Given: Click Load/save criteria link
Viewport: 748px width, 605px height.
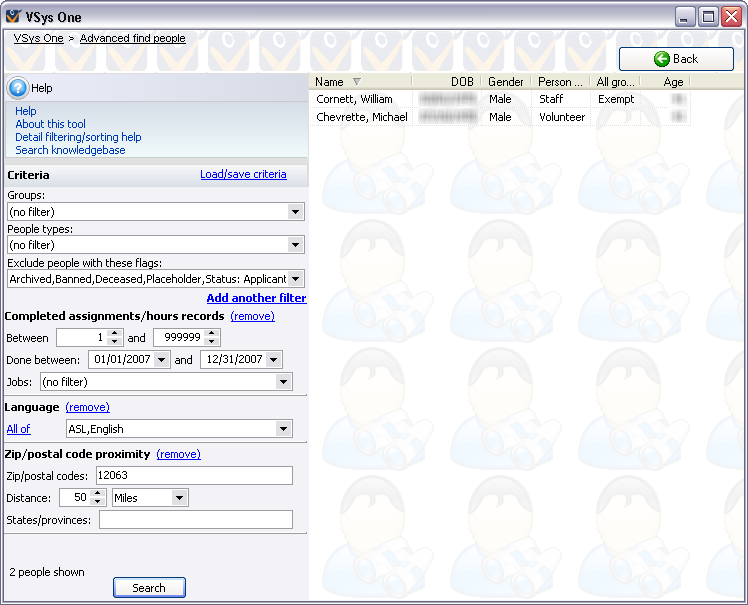Looking at the screenshot, I should tap(243, 174).
